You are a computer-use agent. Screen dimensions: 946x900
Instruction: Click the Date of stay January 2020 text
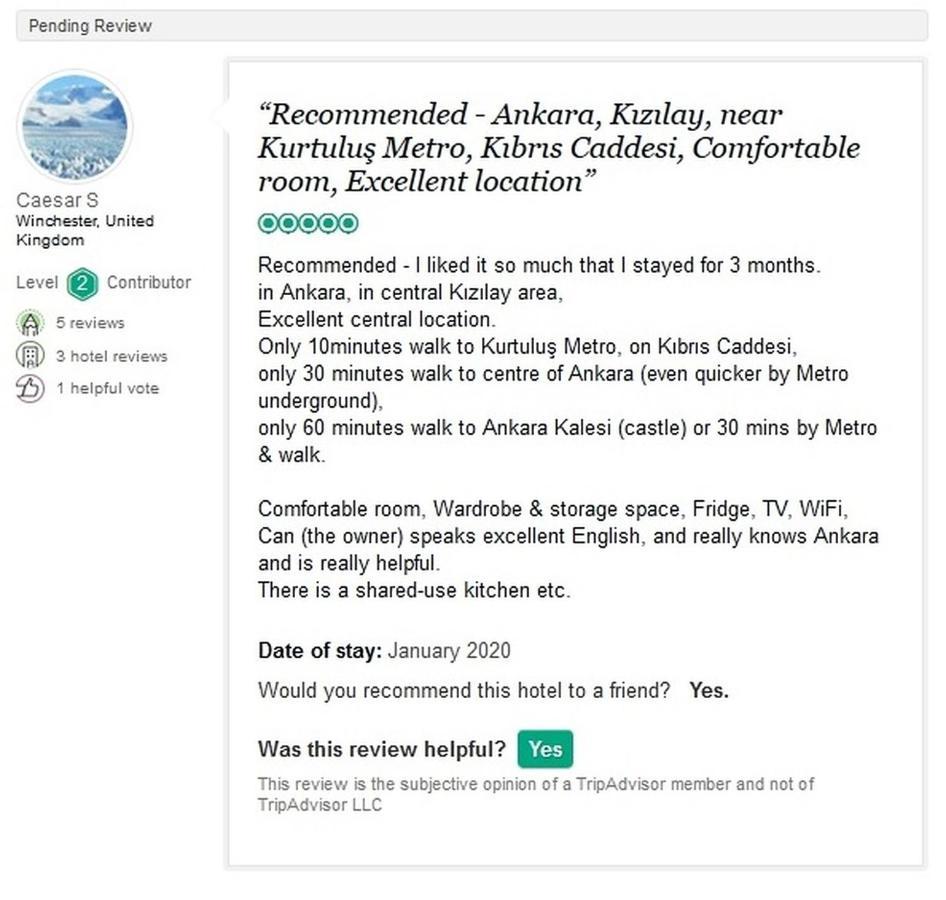point(384,651)
